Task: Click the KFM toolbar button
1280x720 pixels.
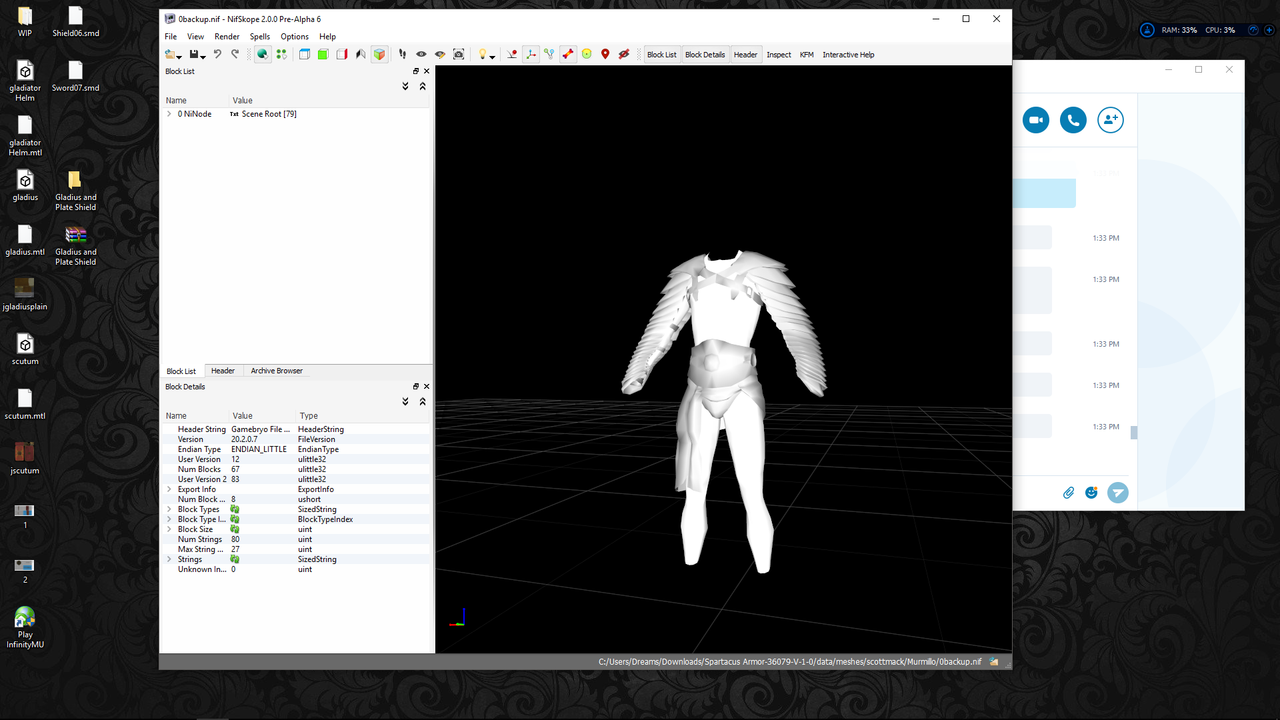Action: pyautogui.click(x=807, y=55)
